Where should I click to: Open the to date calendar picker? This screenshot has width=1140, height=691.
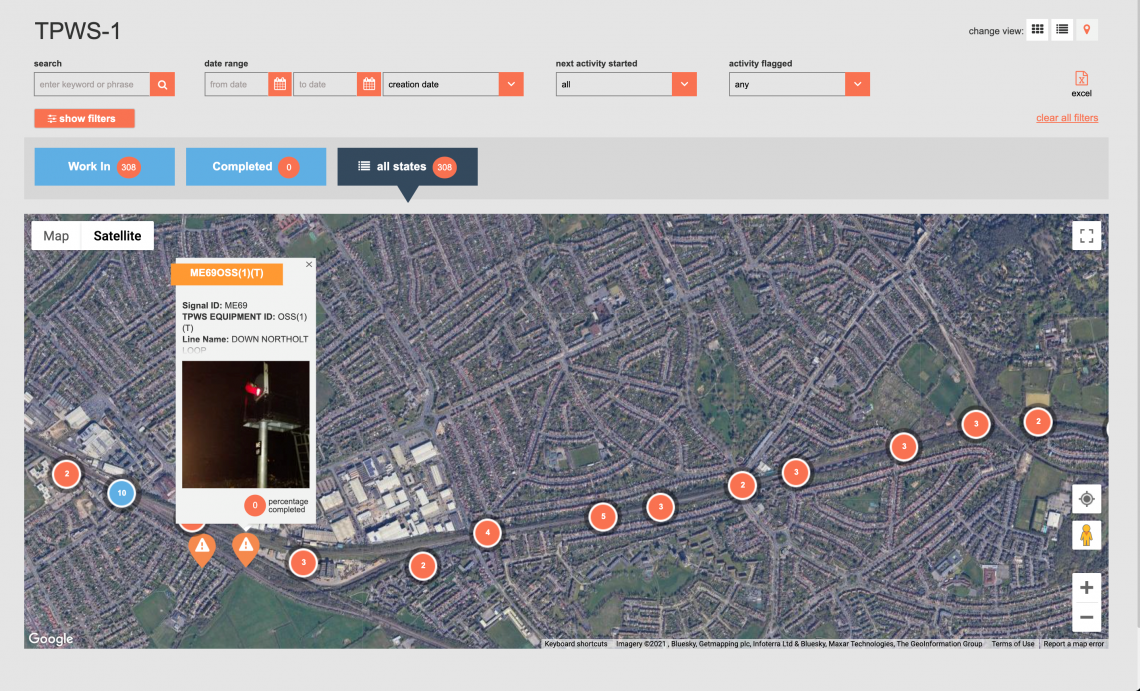click(369, 85)
